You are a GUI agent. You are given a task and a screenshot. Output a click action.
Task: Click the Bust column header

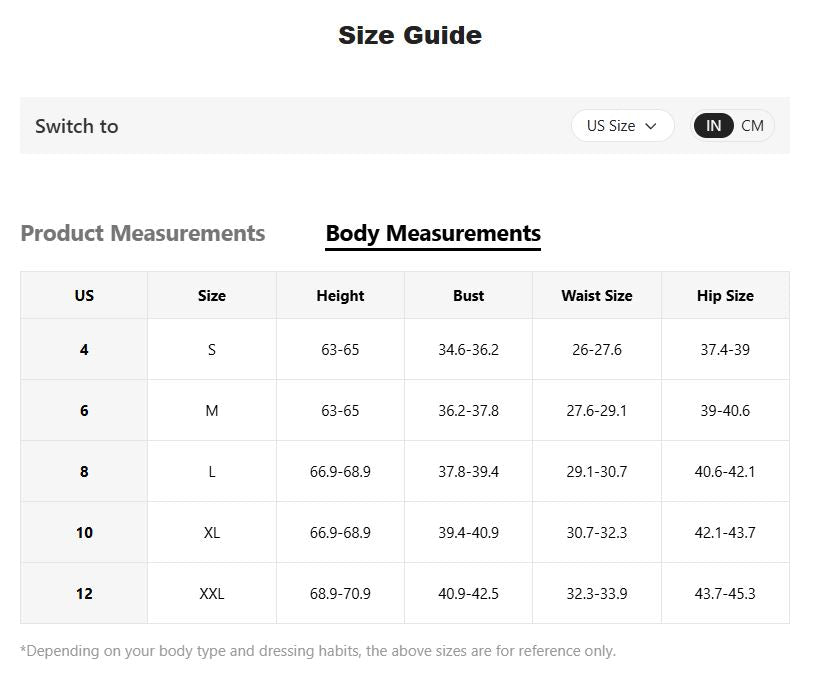click(468, 296)
